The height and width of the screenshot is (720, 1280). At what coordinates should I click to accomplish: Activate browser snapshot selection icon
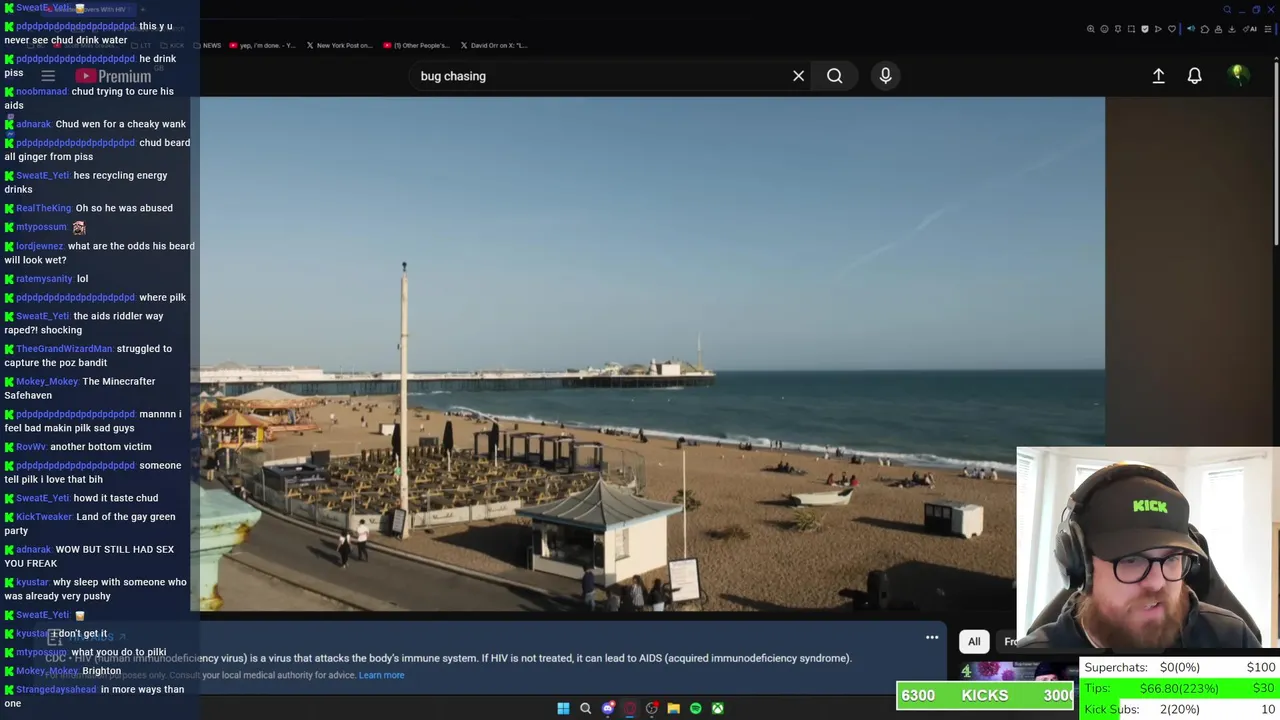coord(1131,29)
